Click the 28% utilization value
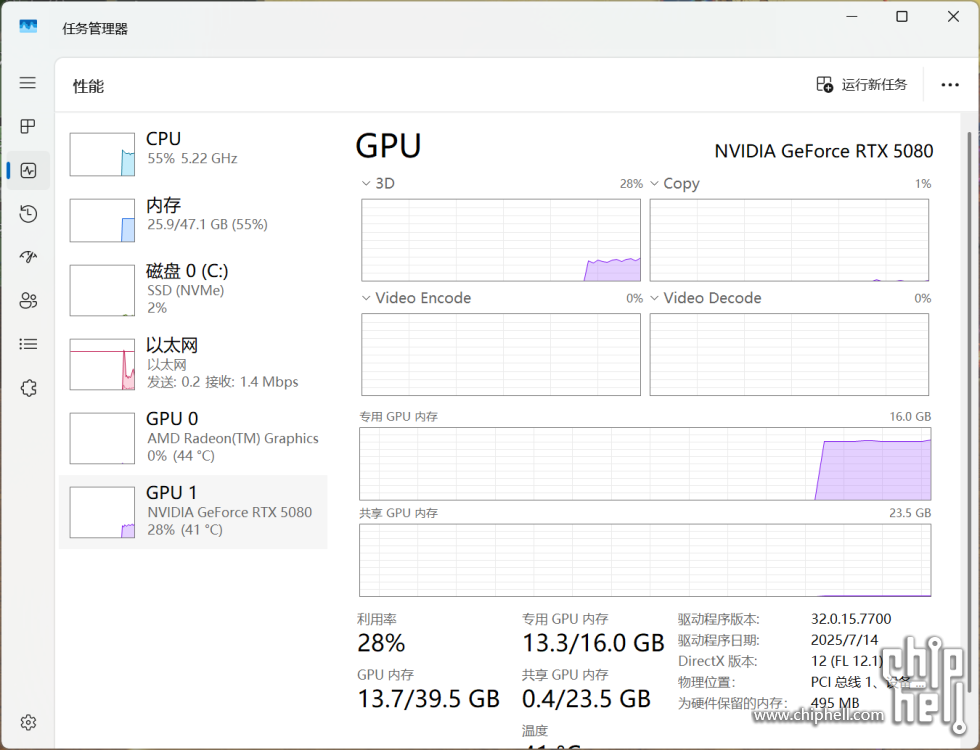980x750 pixels. pyautogui.click(x=381, y=643)
